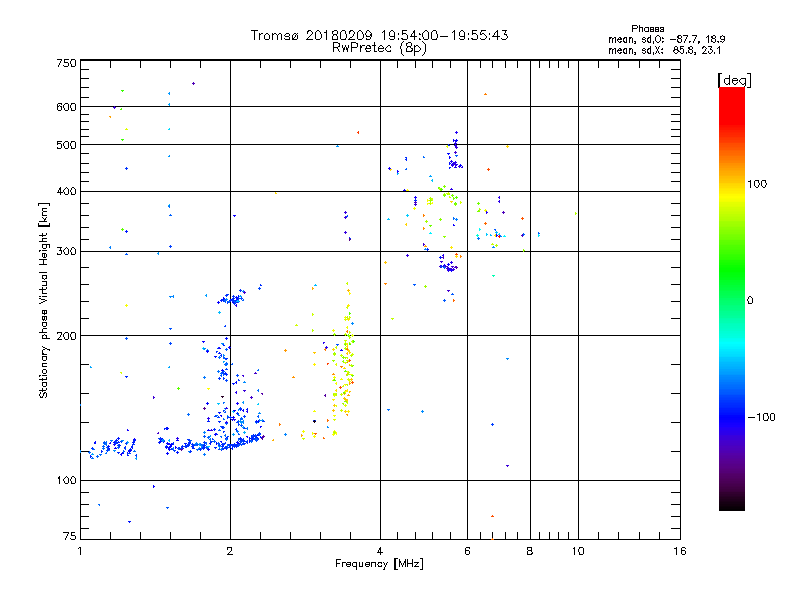The height and width of the screenshot is (600, 800).
Task: Click the 'Frequency [MHz]' axis label
Action: [379, 564]
